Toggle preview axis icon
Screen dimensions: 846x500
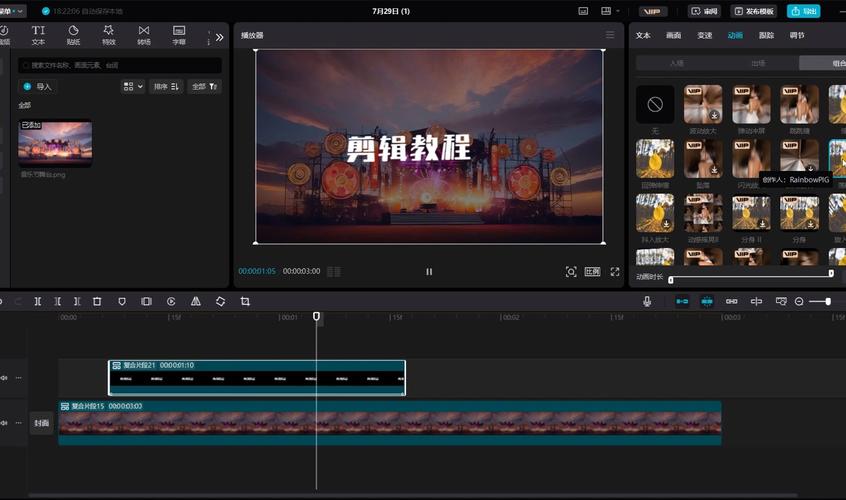(756, 302)
